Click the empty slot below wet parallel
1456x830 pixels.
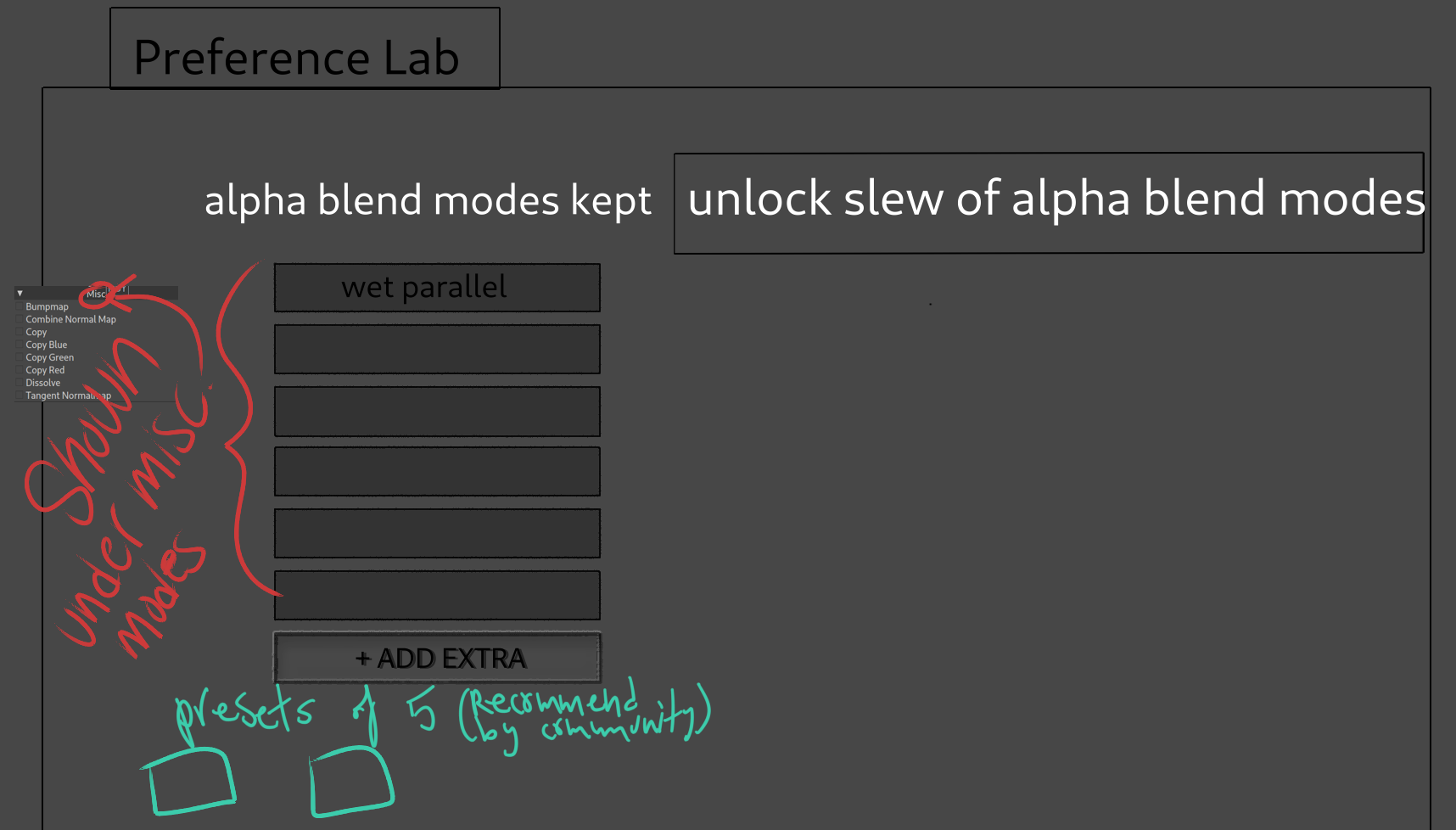point(437,349)
